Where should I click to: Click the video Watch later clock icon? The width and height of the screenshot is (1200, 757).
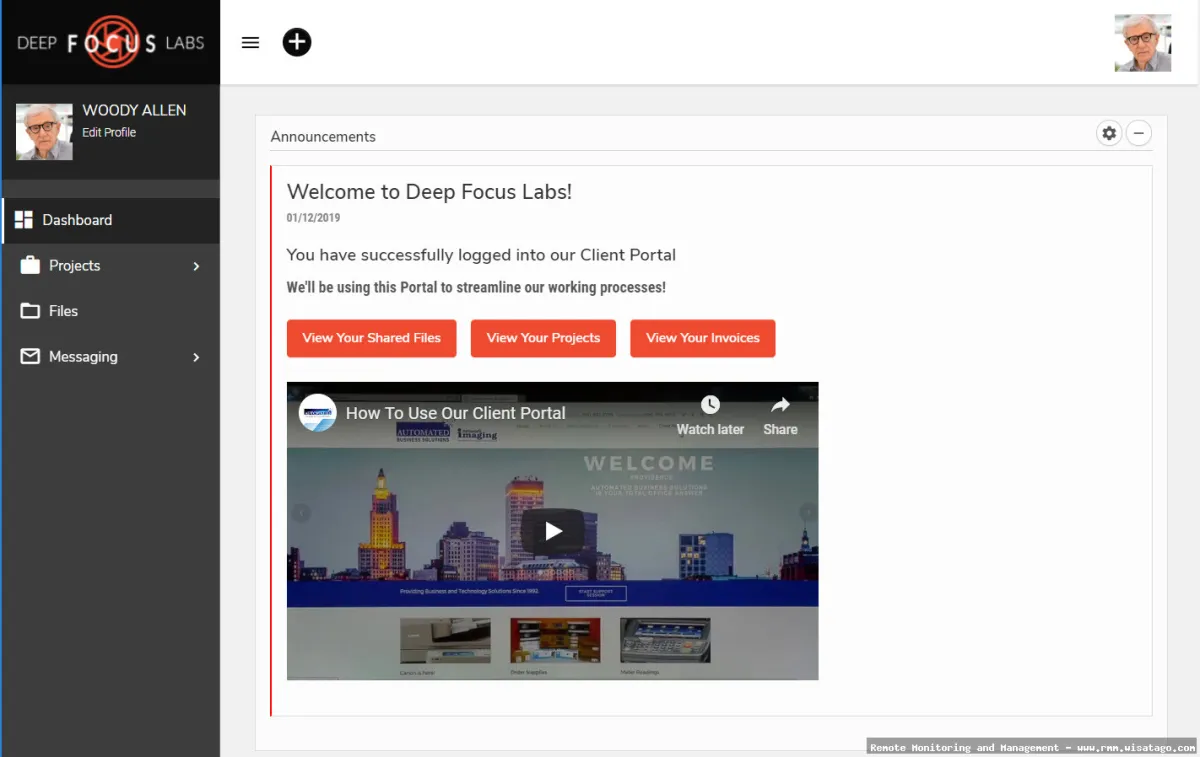tap(710, 405)
